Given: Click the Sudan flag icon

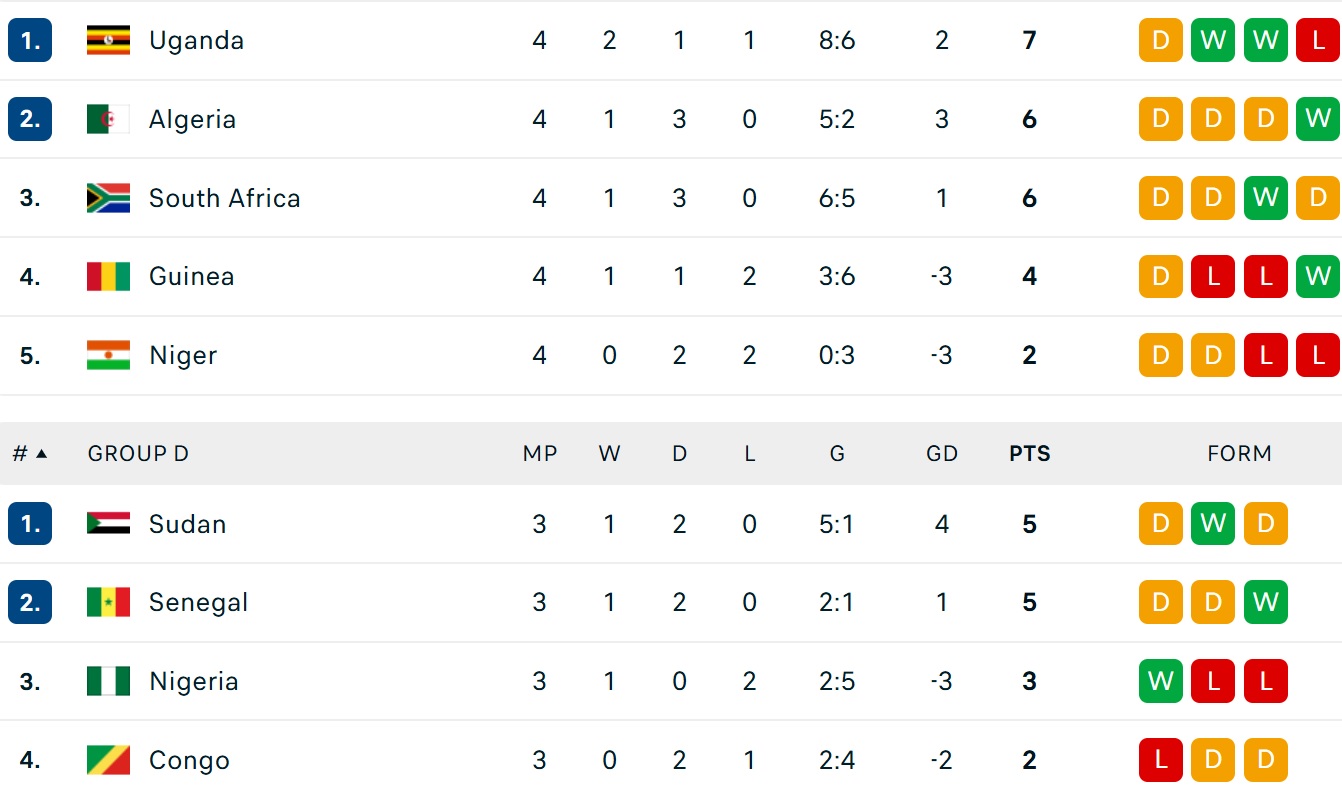Looking at the screenshot, I should point(108,524).
